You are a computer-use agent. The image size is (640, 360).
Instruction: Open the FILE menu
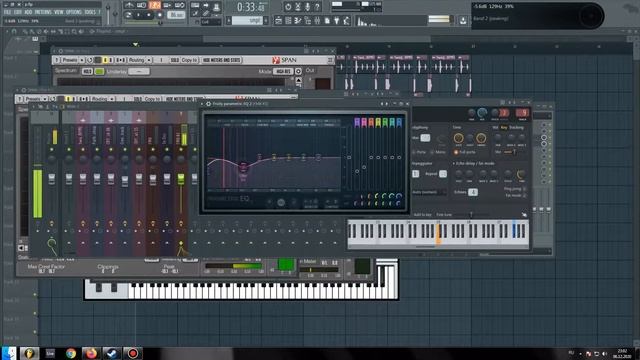pyautogui.click(x=7, y=12)
